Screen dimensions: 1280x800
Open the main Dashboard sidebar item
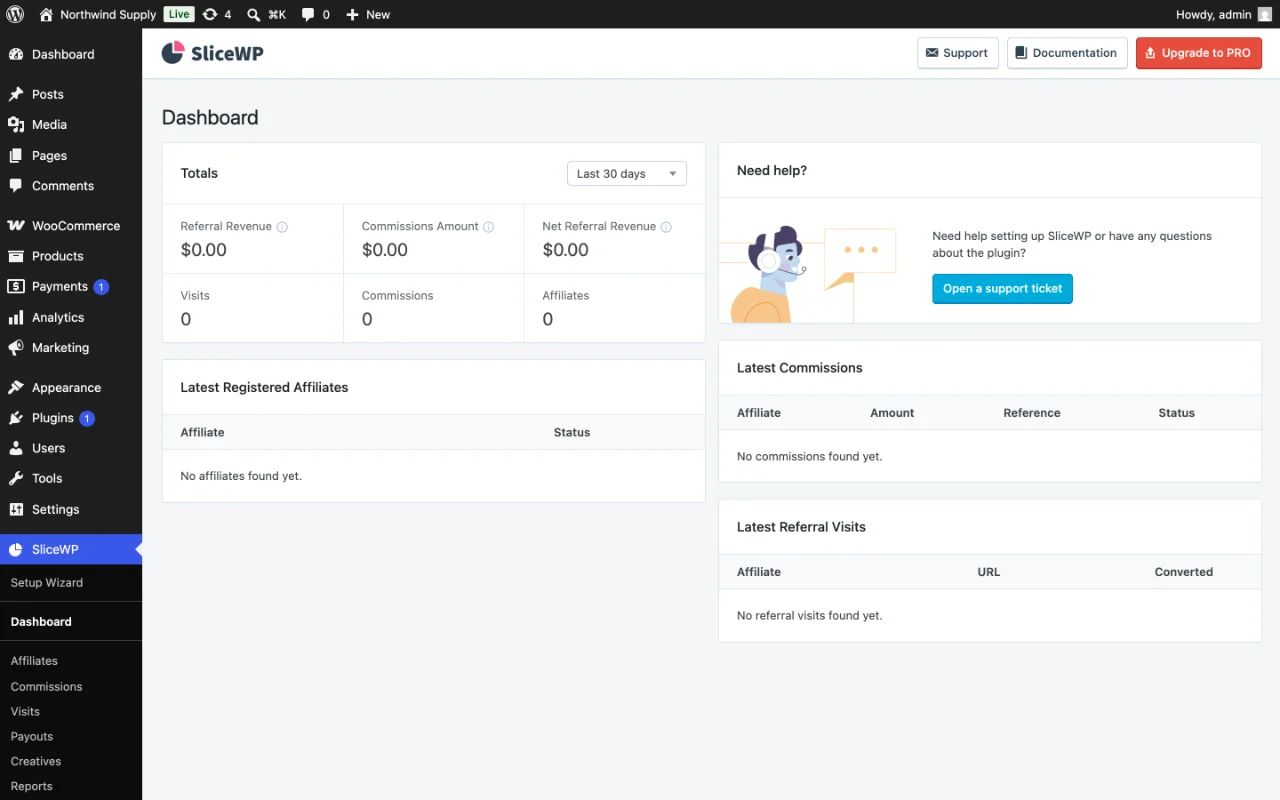click(x=71, y=54)
